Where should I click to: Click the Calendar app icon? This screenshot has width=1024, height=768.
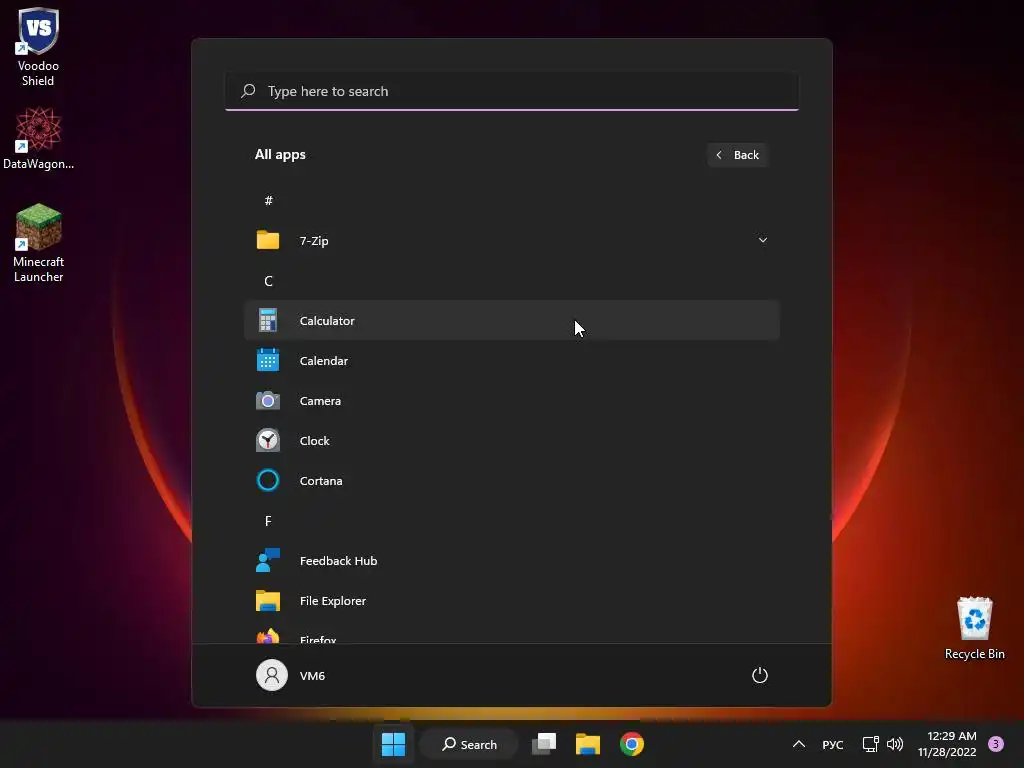tap(268, 360)
